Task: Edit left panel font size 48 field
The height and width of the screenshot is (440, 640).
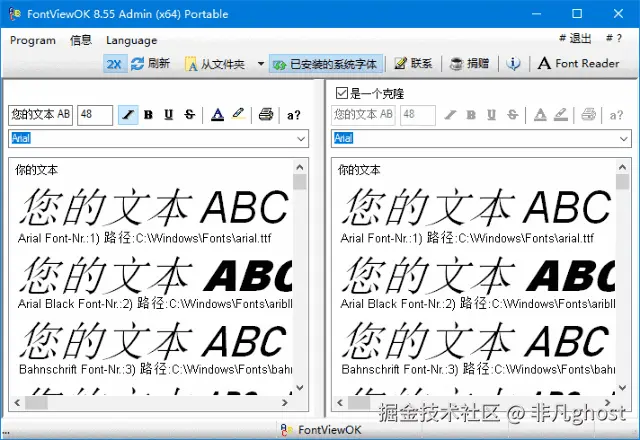Action: tap(95, 115)
